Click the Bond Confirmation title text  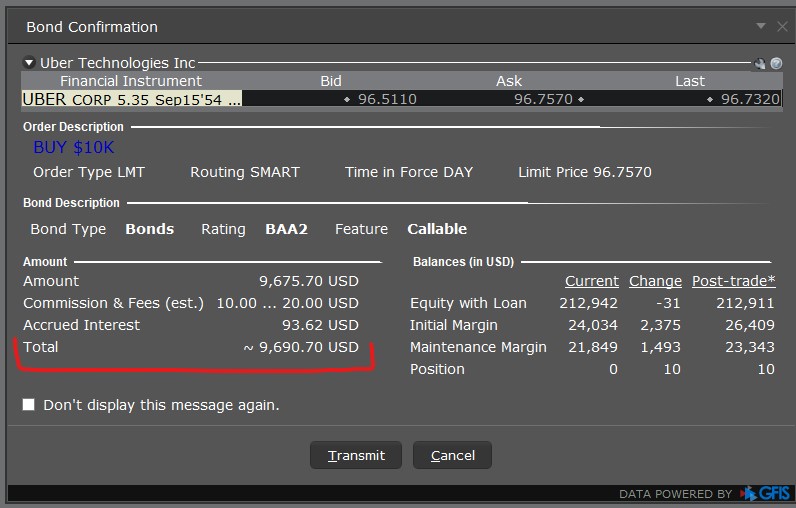[x=92, y=27]
